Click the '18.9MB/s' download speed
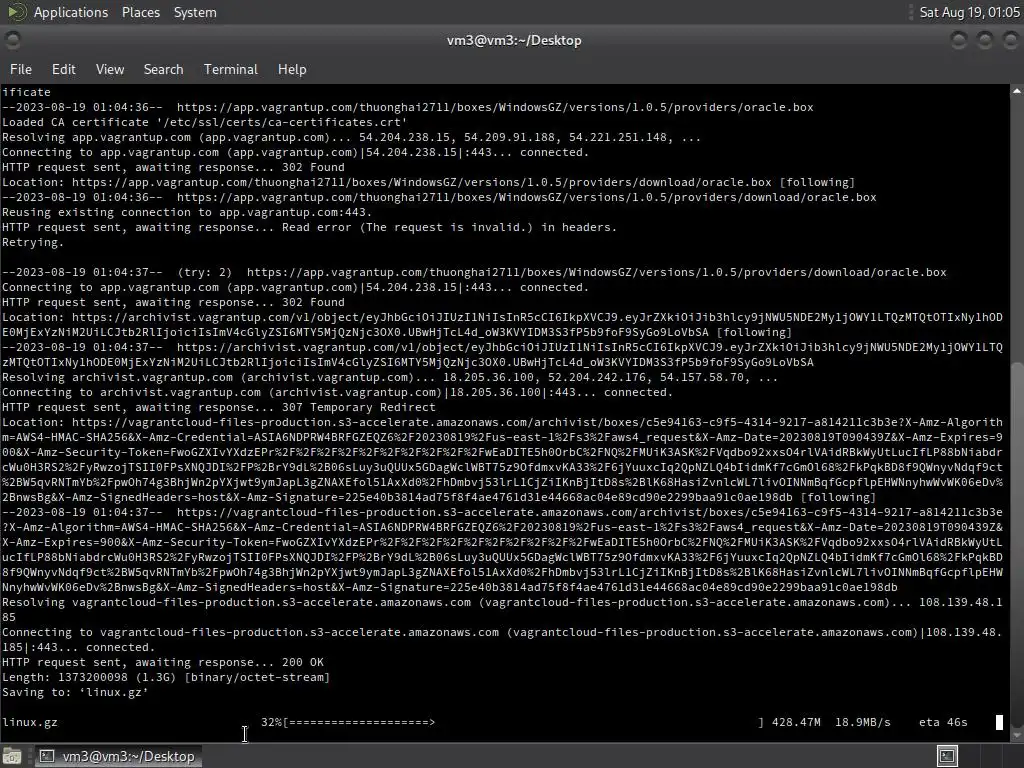 (863, 722)
